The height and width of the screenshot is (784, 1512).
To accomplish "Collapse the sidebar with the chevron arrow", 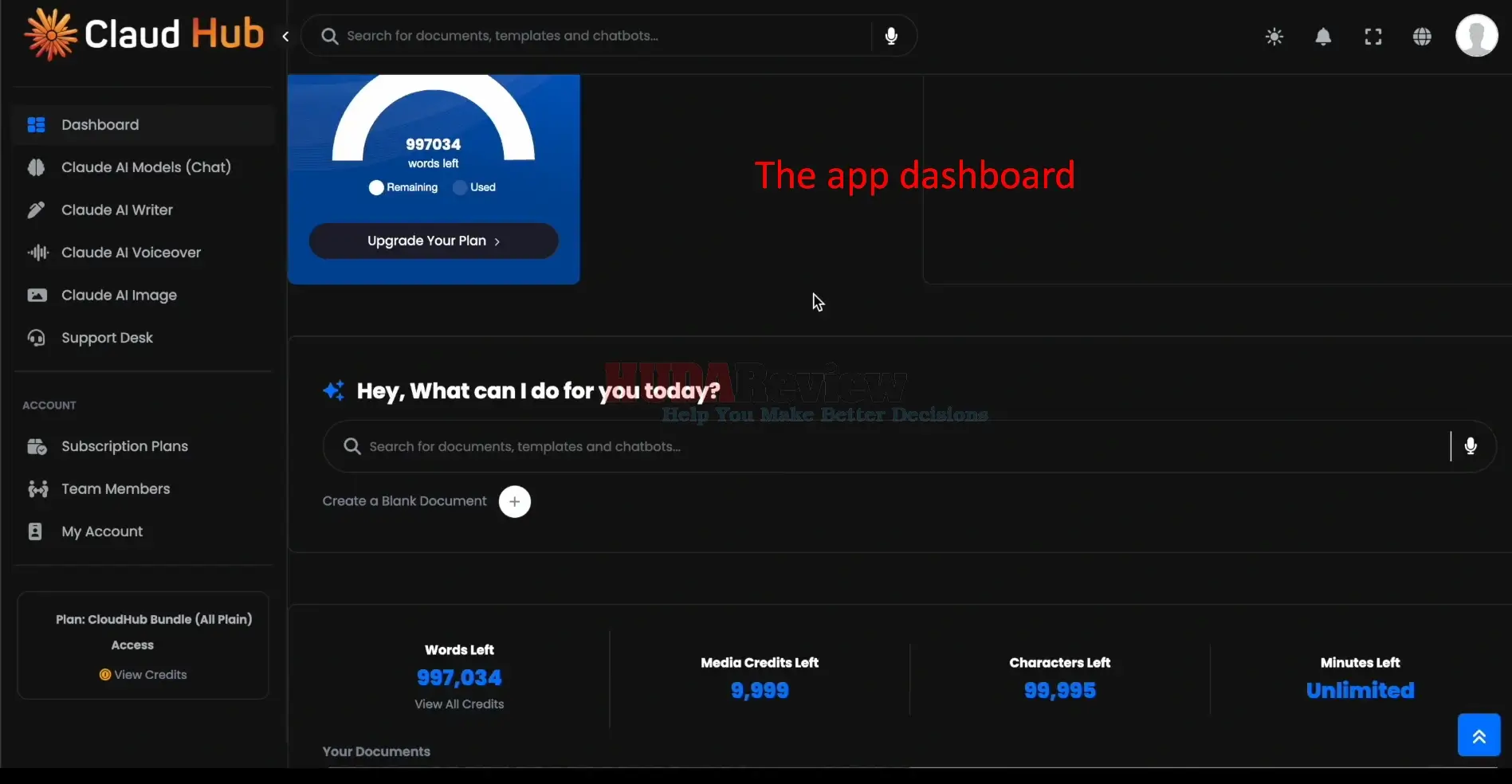I will 285,36.
